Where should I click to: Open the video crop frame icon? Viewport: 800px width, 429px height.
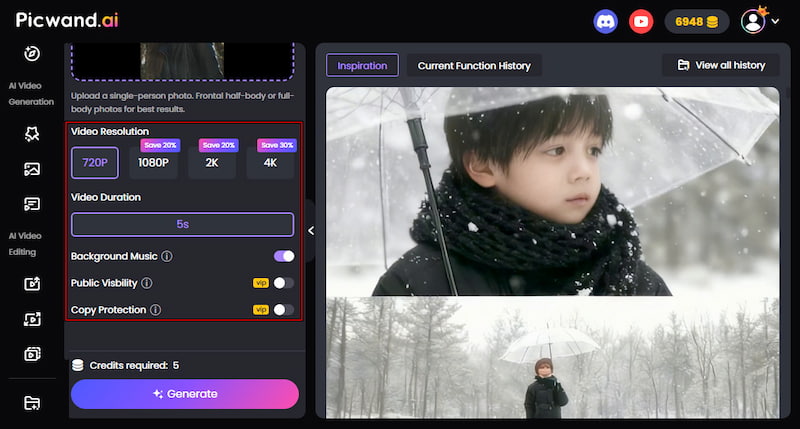click(x=32, y=319)
